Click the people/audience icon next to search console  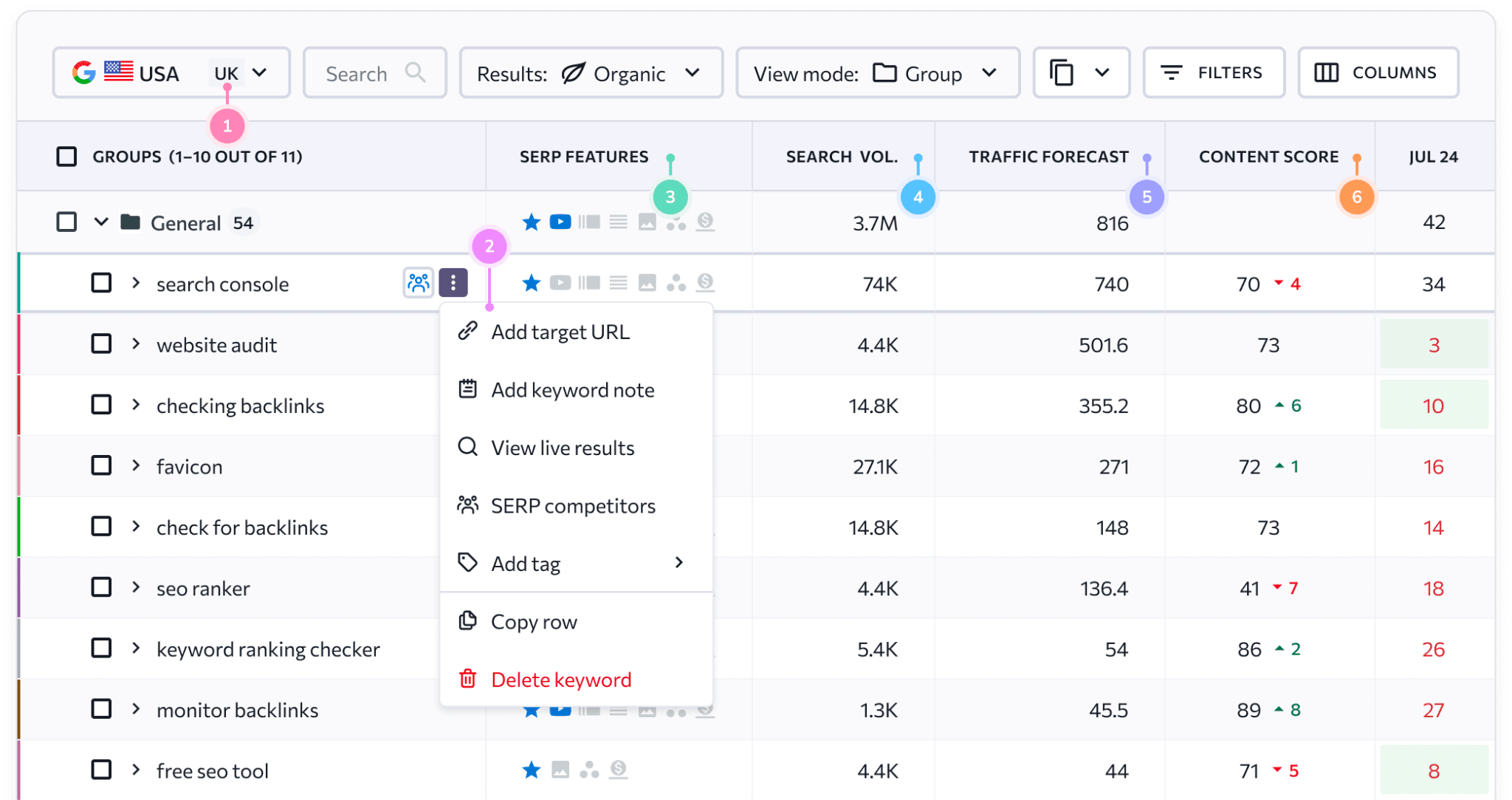[418, 283]
